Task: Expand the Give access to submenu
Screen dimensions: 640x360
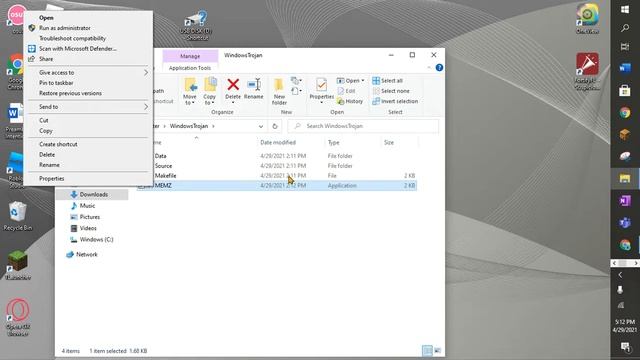Action: click(x=88, y=73)
